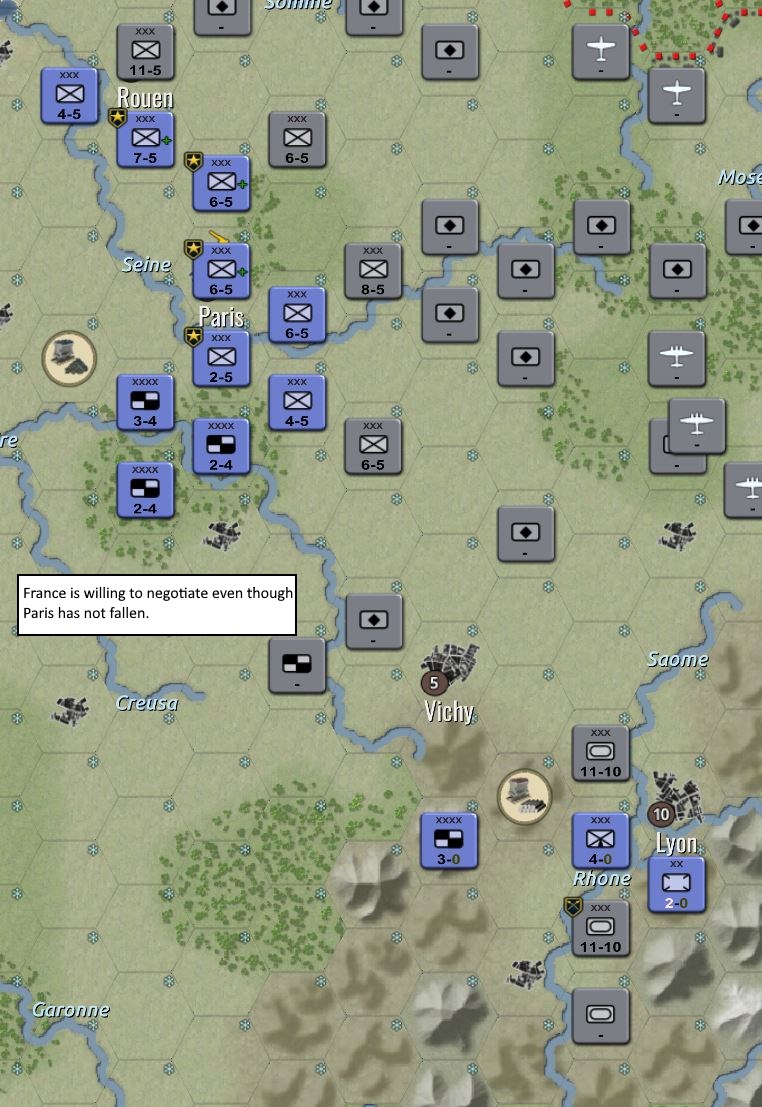Click the Seine river label
The image size is (762, 1107).
(x=146, y=265)
